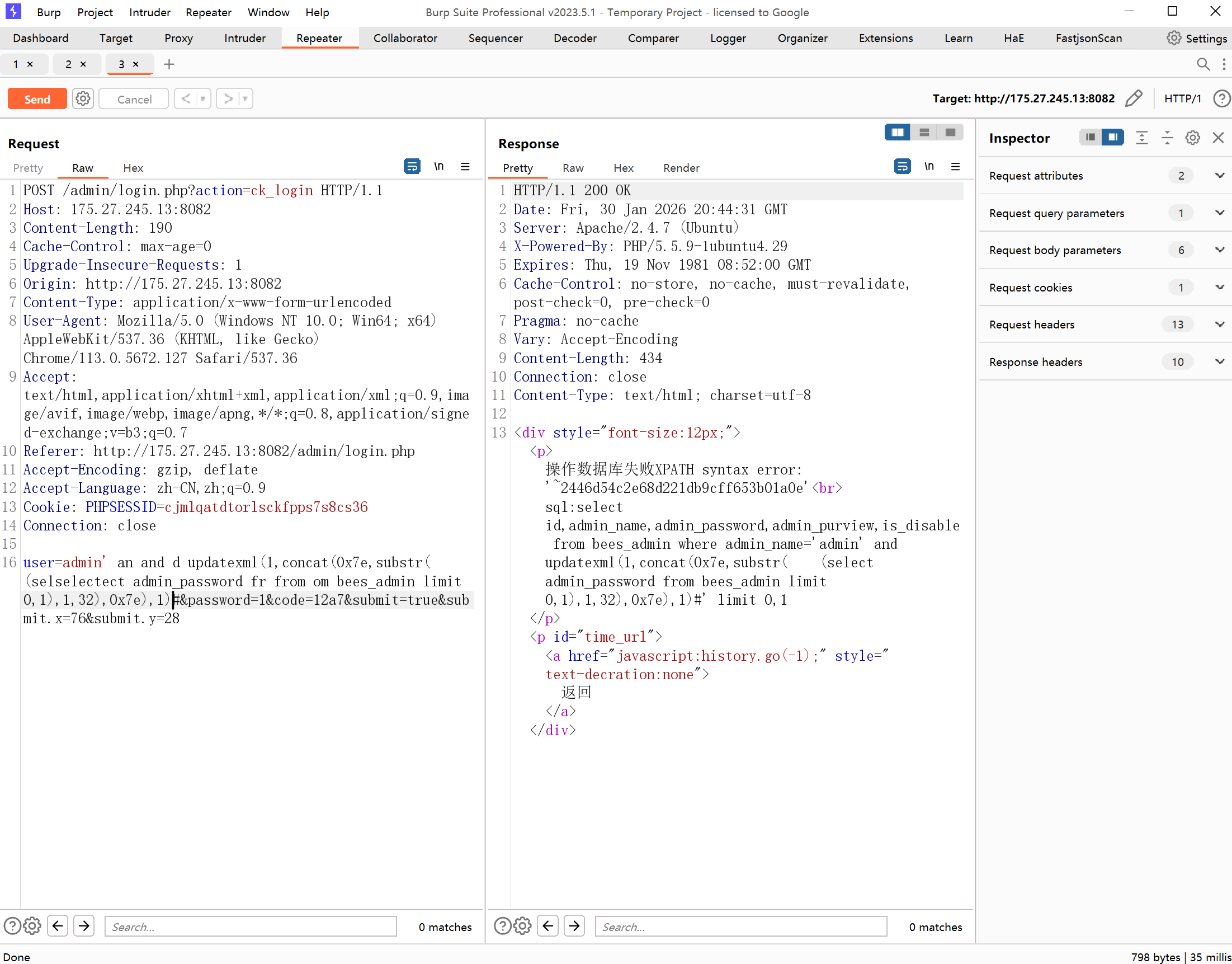The height and width of the screenshot is (964, 1232).
Task: Expand Request body parameters section
Action: 1220,250
